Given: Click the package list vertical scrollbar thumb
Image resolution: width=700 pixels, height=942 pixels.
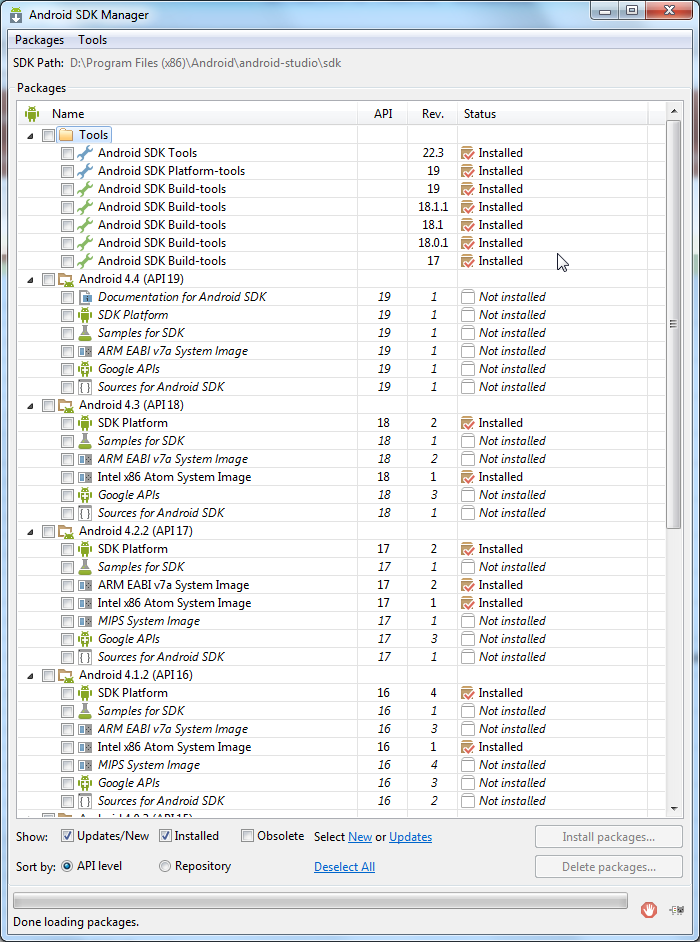Looking at the screenshot, I should point(674,324).
